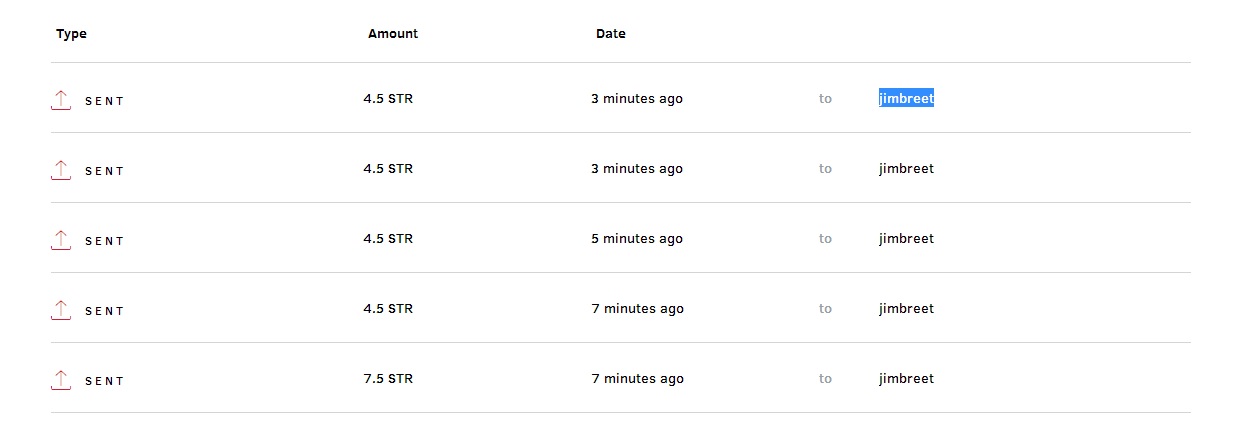Image resolution: width=1233 pixels, height=430 pixels.
Task: Sort by the Amount column header
Action: click(x=393, y=34)
